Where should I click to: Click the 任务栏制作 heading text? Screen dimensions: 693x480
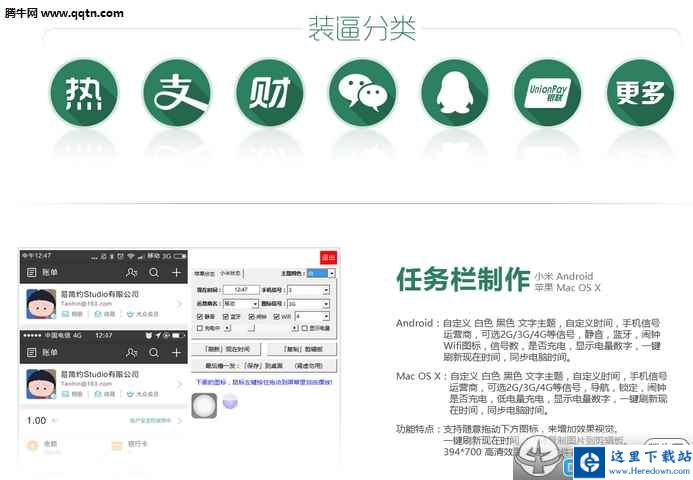click(463, 279)
